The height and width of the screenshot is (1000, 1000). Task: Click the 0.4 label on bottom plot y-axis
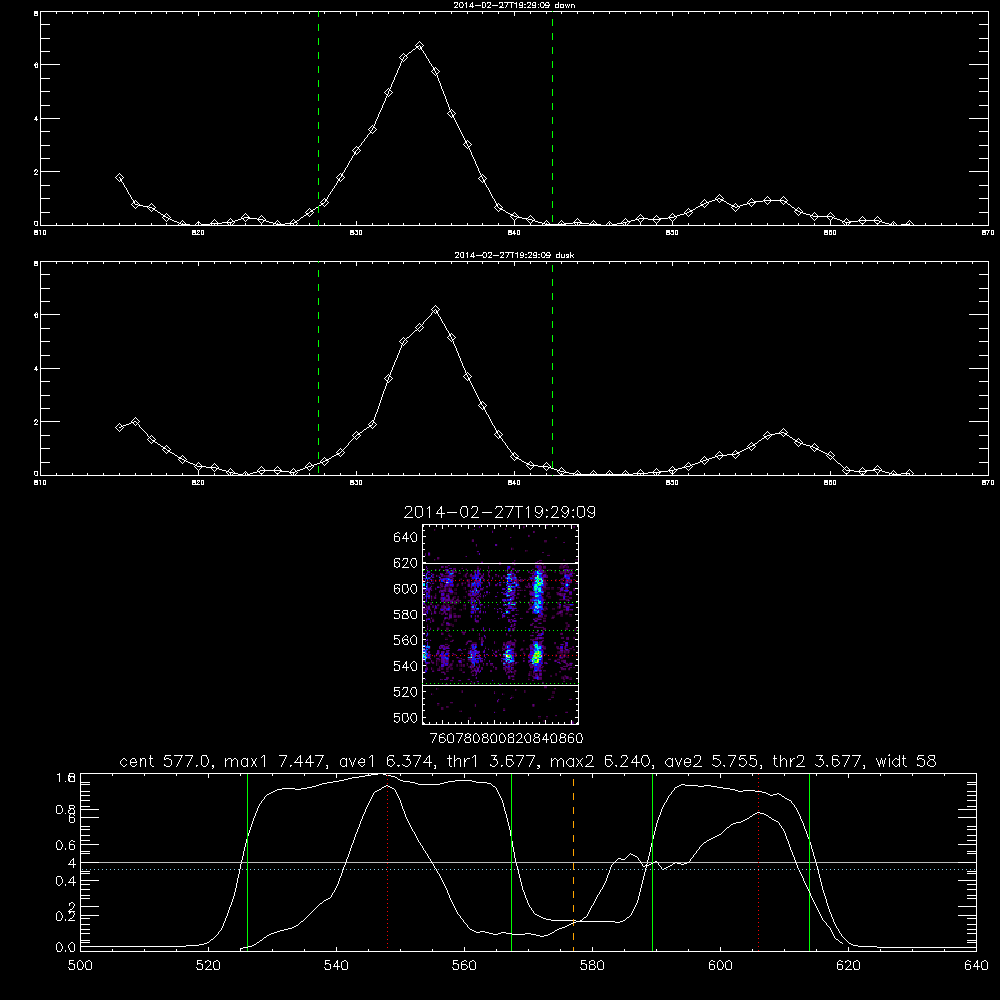coord(66,881)
